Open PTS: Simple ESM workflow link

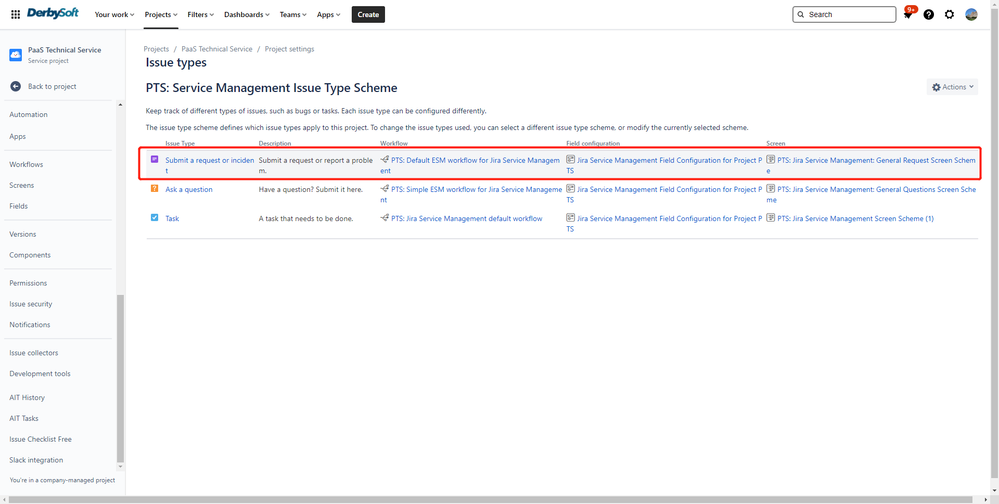(471, 194)
